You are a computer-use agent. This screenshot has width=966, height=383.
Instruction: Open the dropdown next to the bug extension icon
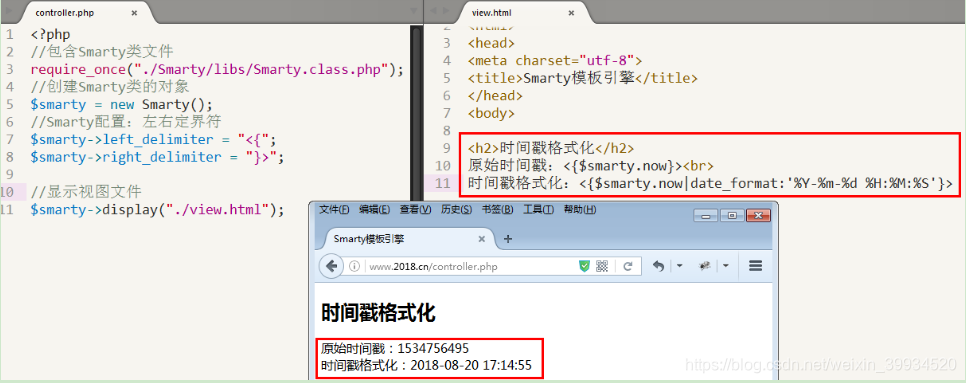click(726, 266)
